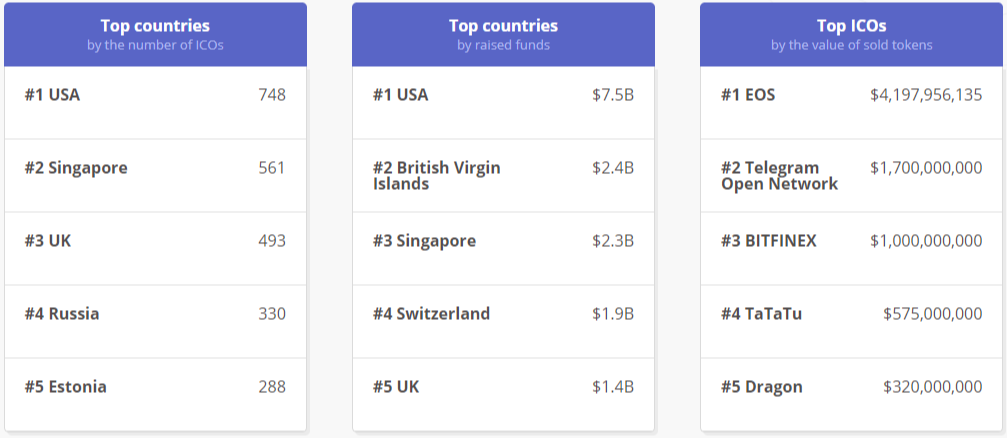The width and height of the screenshot is (1007, 438).
Task: Click Singapore with $2.3B raised funds
Action: click(x=503, y=241)
